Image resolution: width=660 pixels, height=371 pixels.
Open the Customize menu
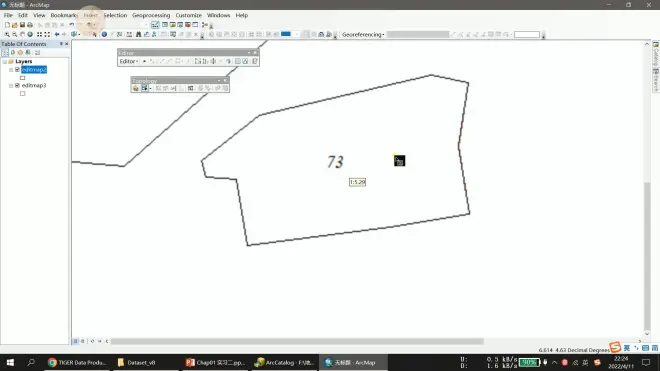[189, 15]
